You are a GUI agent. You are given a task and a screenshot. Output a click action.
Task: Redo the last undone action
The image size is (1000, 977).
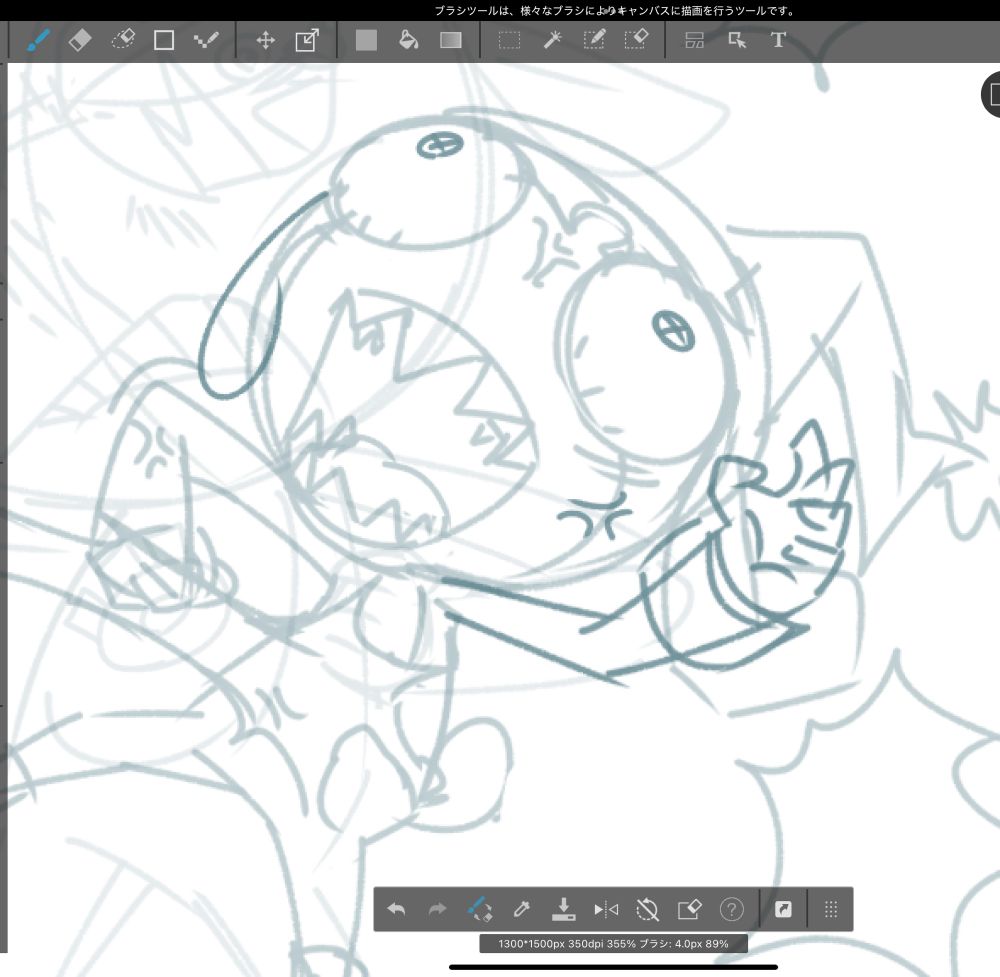tap(438, 909)
